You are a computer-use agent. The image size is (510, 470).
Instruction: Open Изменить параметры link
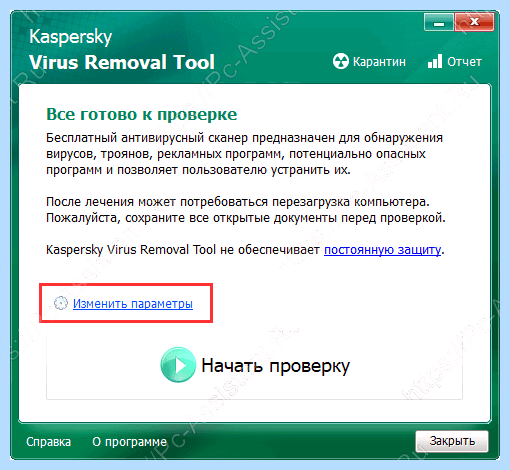point(133,304)
